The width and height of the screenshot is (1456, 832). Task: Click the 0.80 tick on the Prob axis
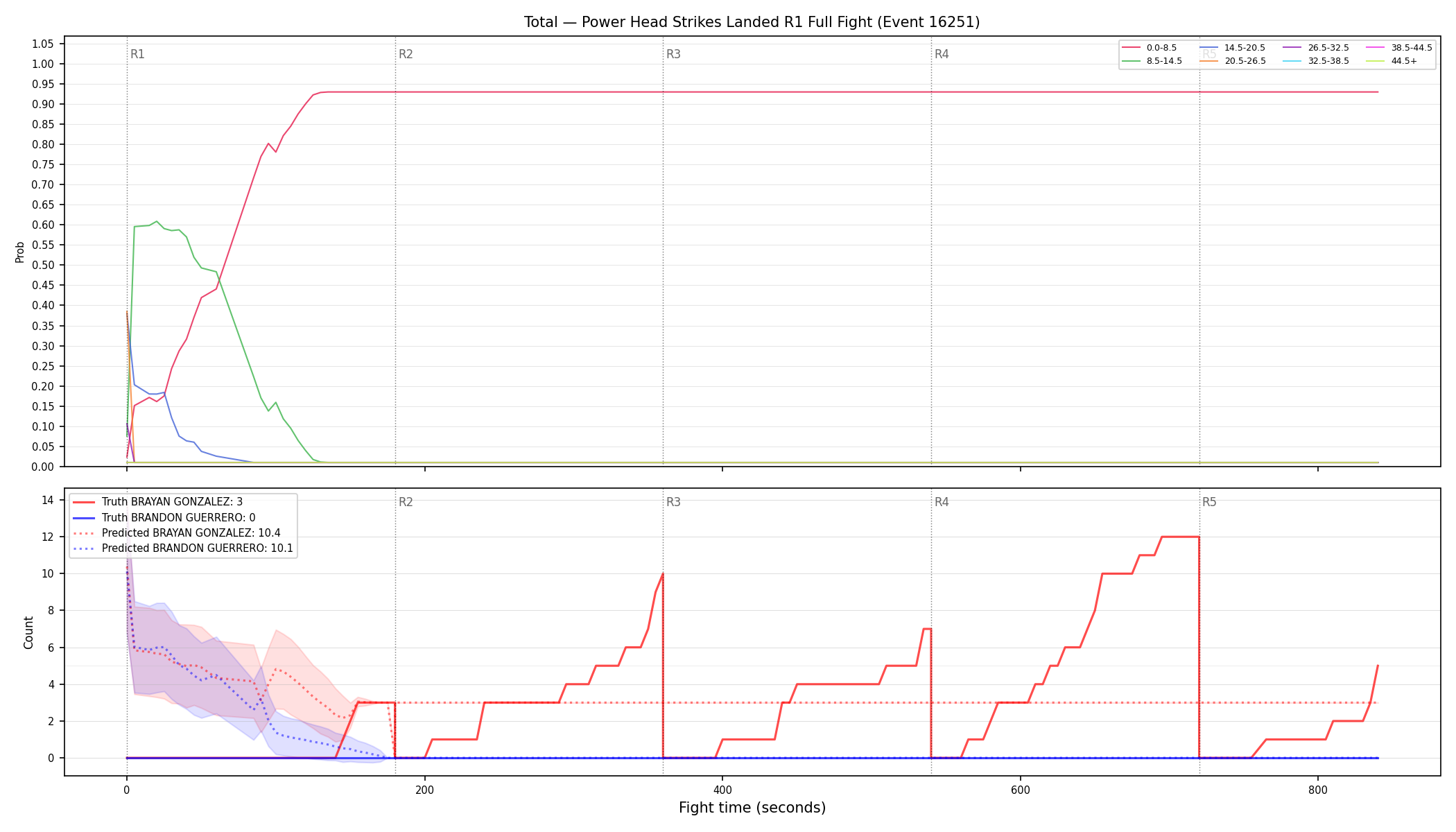pos(42,144)
